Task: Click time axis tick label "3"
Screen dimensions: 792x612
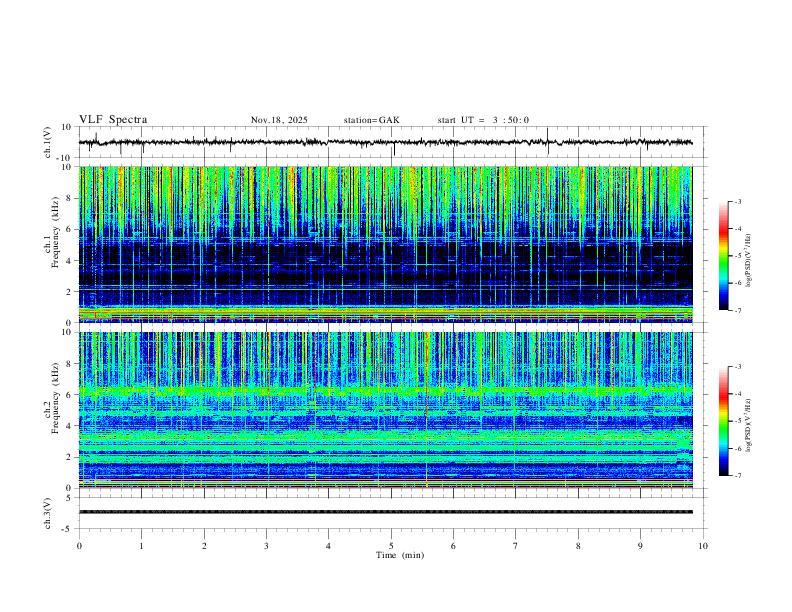Action: [x=266, y=546]
